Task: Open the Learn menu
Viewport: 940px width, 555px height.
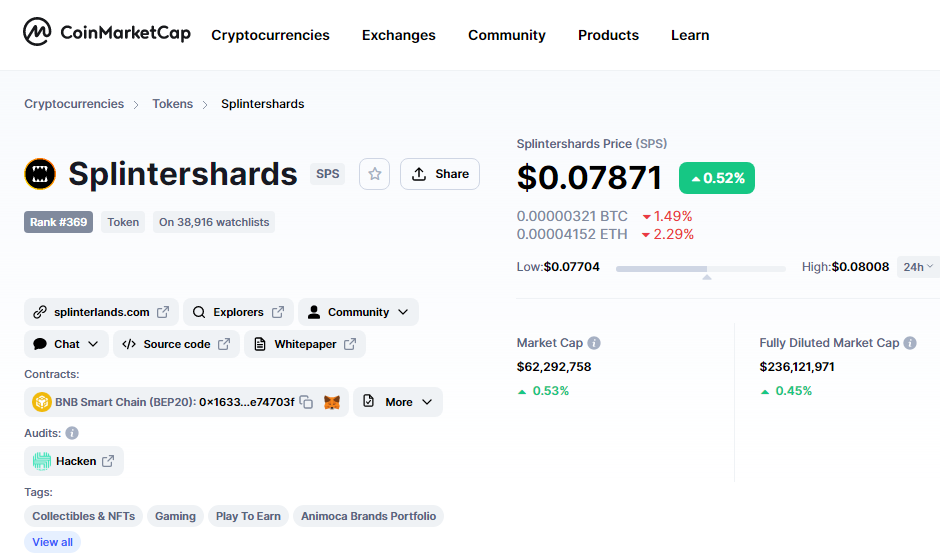Action: click(690, 35)
